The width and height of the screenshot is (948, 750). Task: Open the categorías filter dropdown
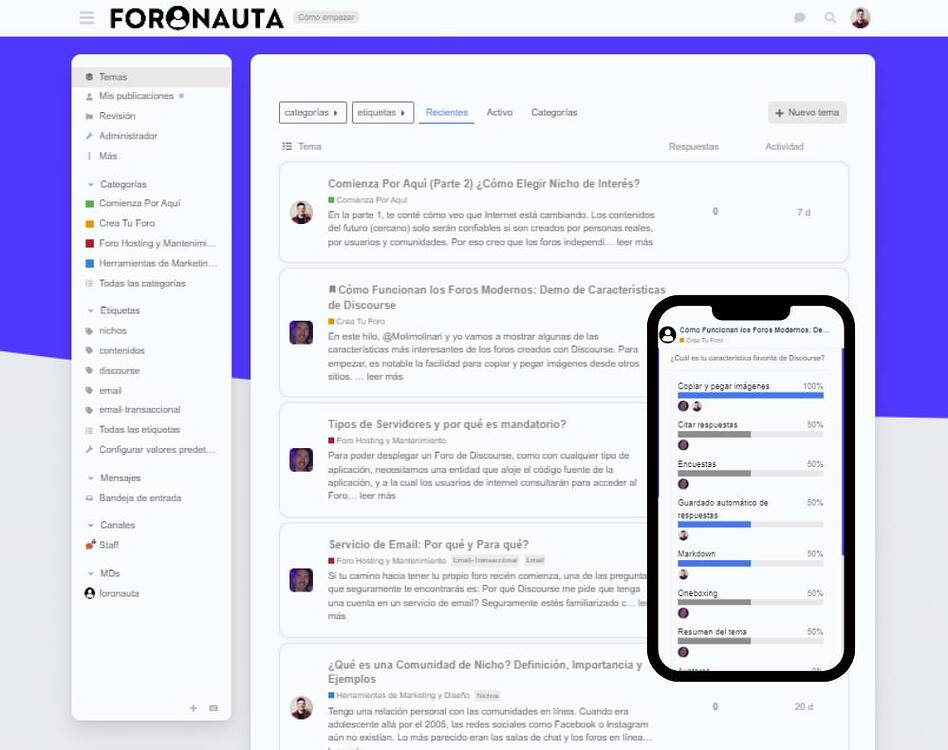pos(310,112)
